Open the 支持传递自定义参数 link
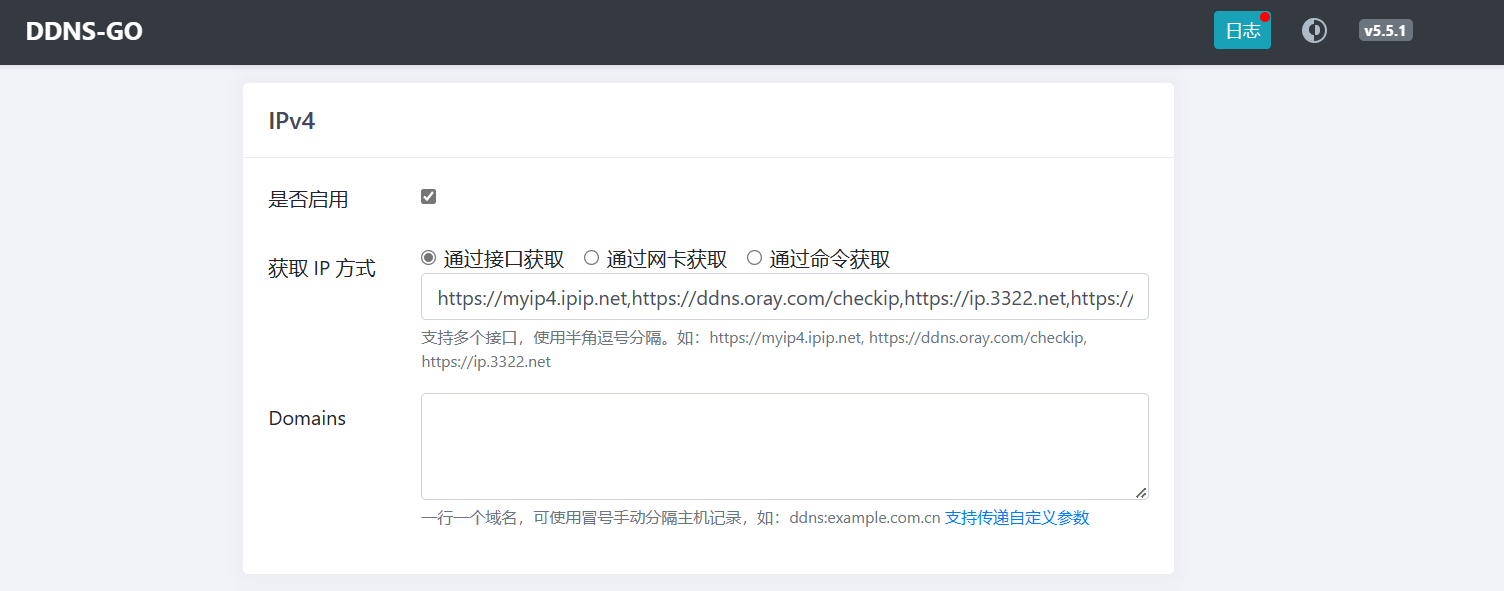 [1016, 518]
